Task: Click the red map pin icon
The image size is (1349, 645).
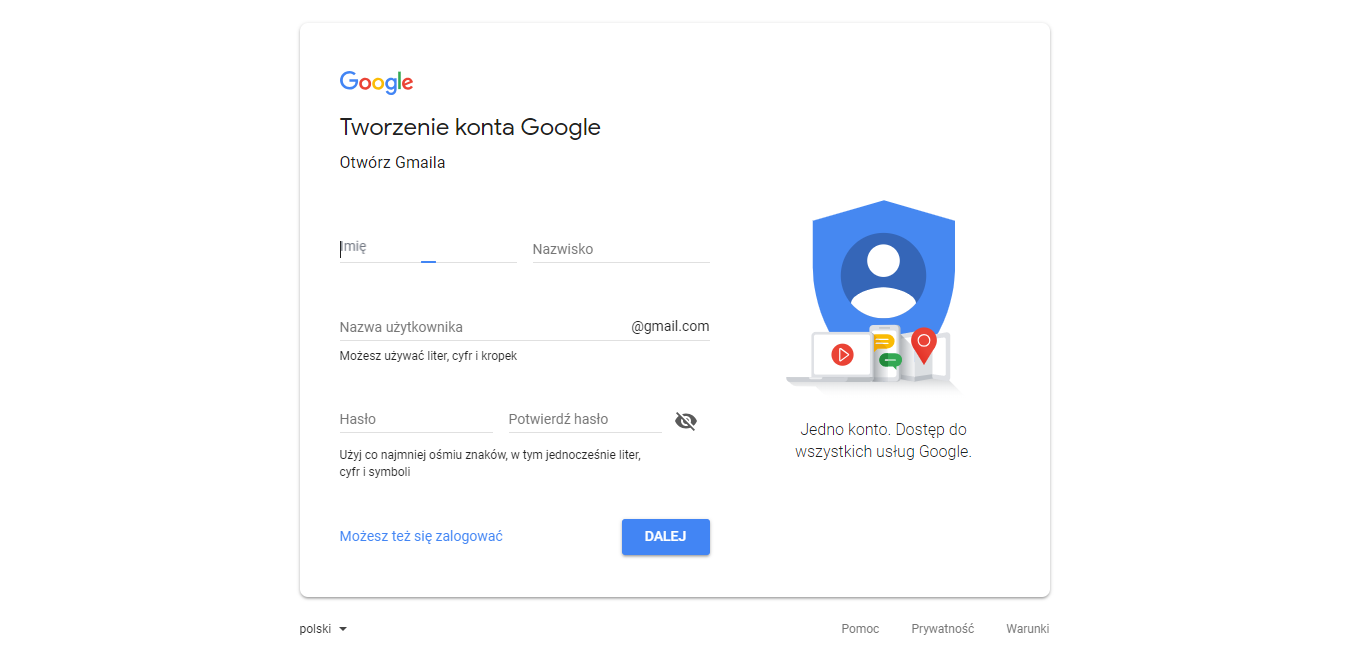Action: point(924,343)
